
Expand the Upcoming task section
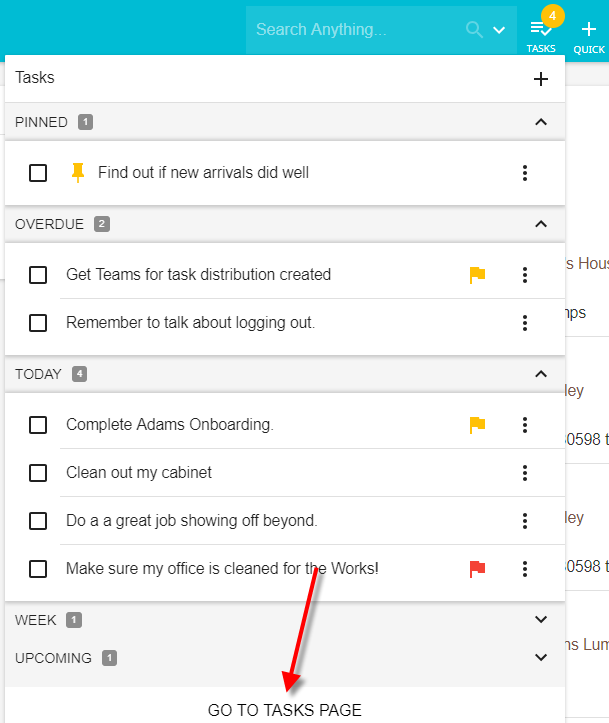[541, 658]
